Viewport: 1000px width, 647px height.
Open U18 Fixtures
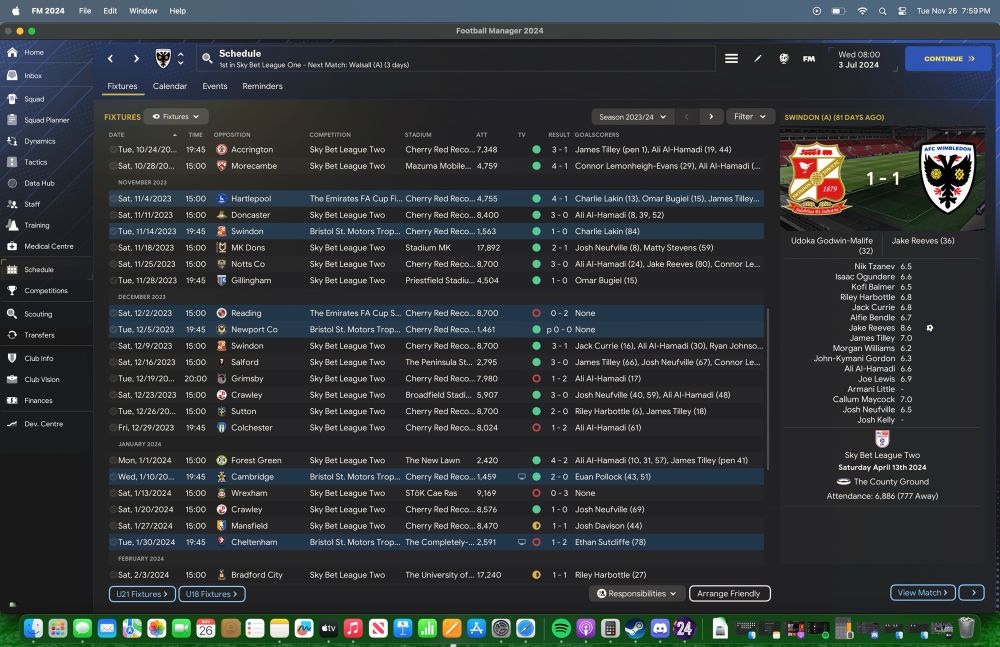(212, 594)
